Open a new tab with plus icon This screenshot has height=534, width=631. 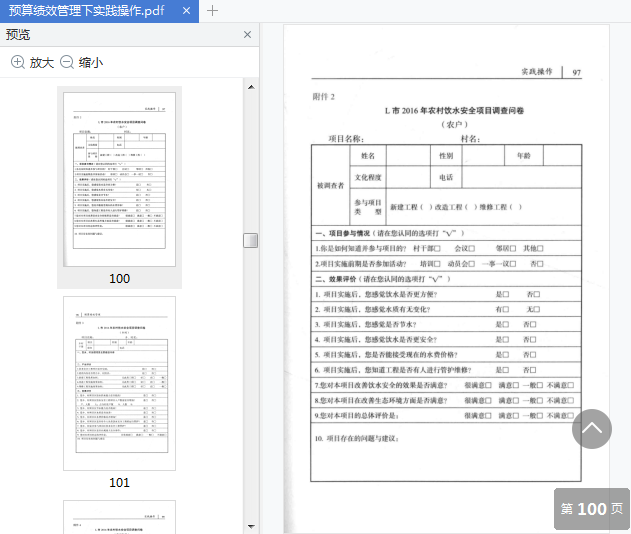(212, 11)
